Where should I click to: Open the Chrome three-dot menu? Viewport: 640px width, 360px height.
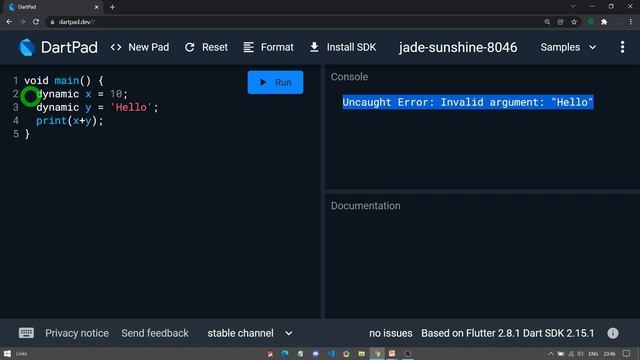pyautogui.click(x=631, y=22)
